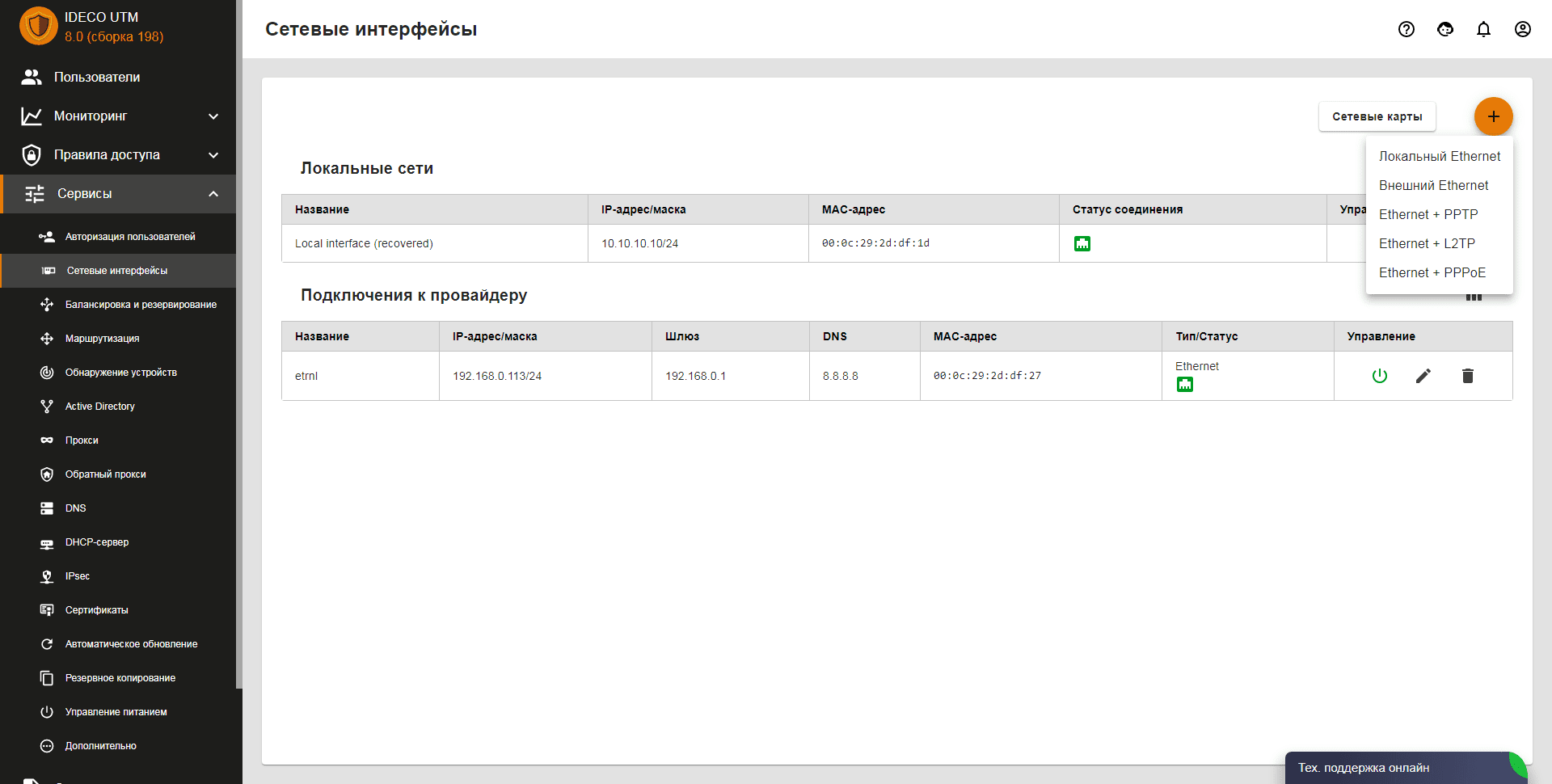Click the column layout icon above provider table
This screenshot has height=784, width=1552.
pyautogui.click(x=1474, y=298)
